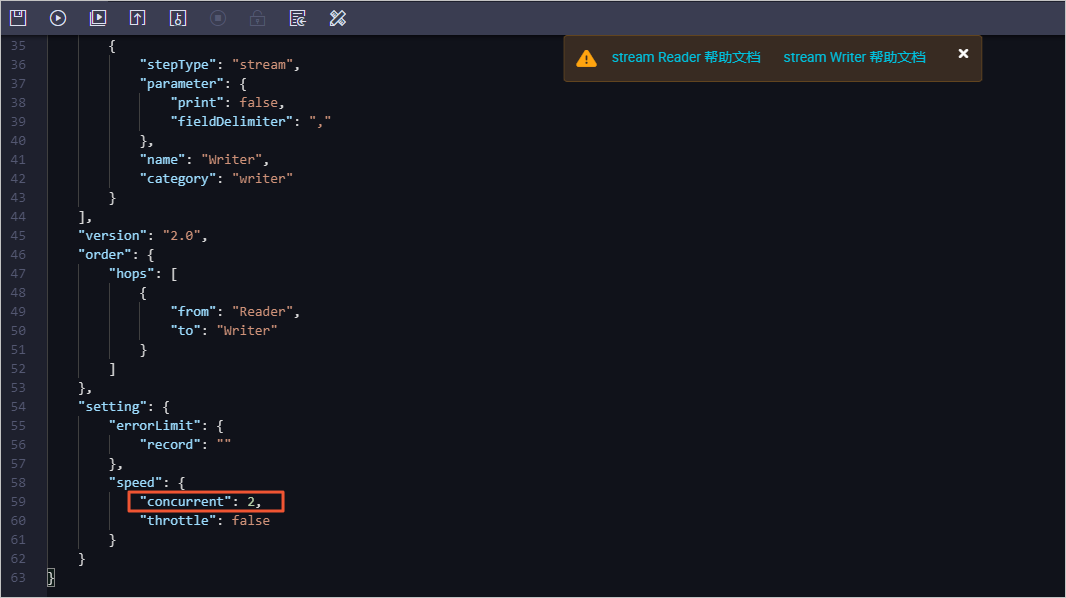Click line number 63 in the gutter
Screen dimensions: 1066x598
18,578
